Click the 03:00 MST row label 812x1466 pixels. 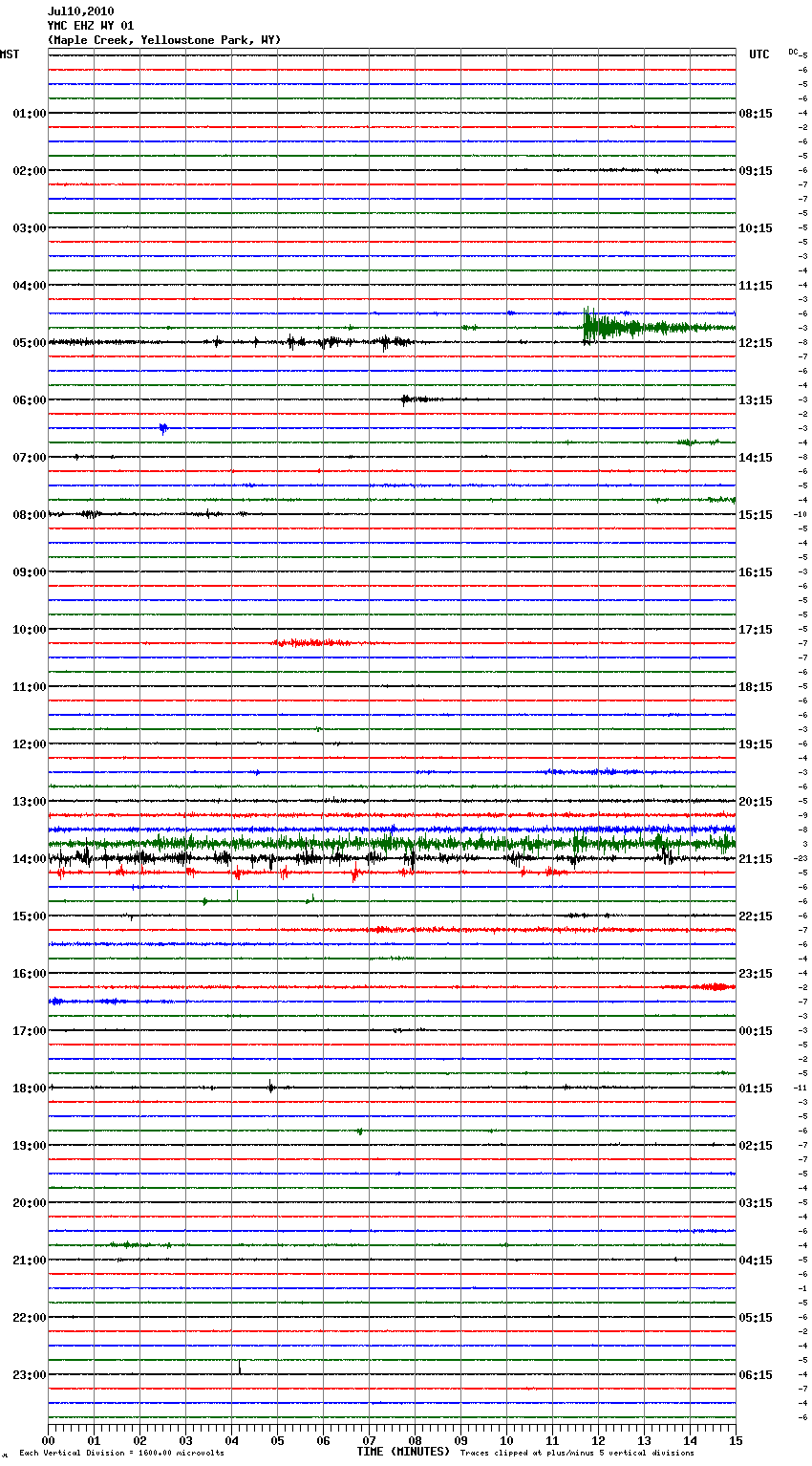(x=30, y=228)
